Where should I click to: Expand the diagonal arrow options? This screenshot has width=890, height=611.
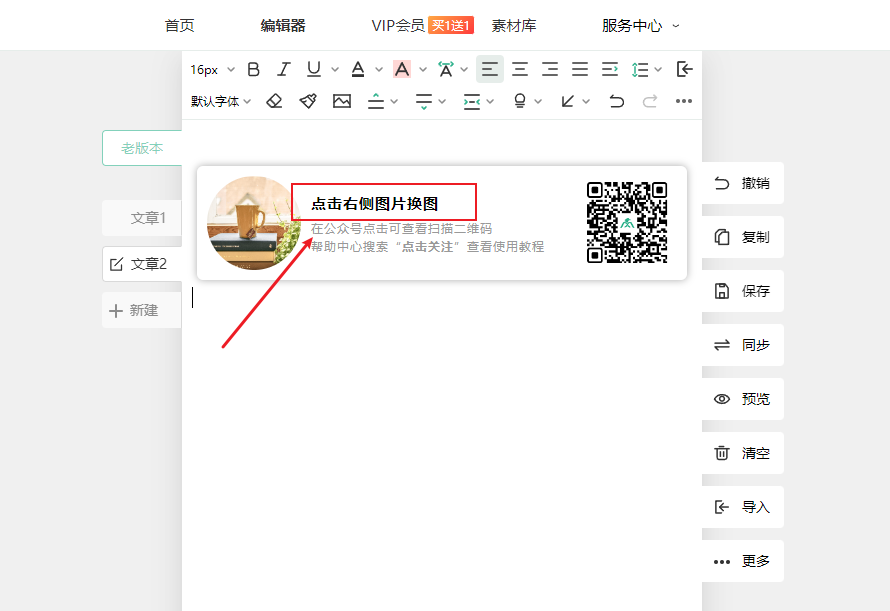[586, 101]
